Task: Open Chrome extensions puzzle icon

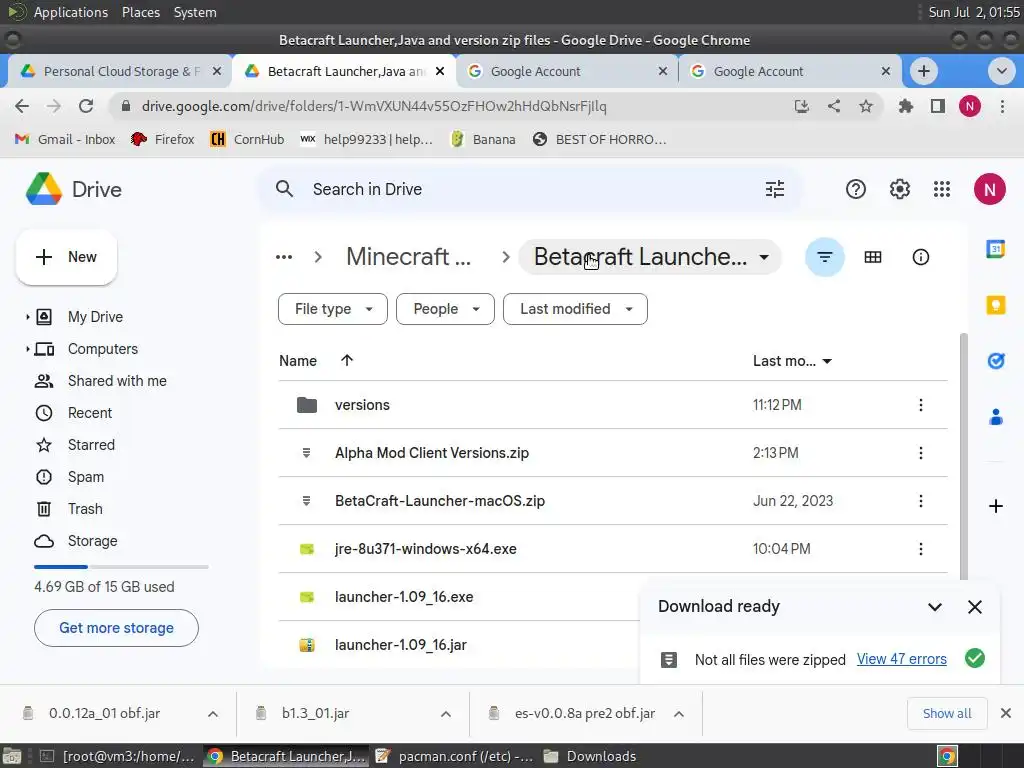Action: coord(905,106)
